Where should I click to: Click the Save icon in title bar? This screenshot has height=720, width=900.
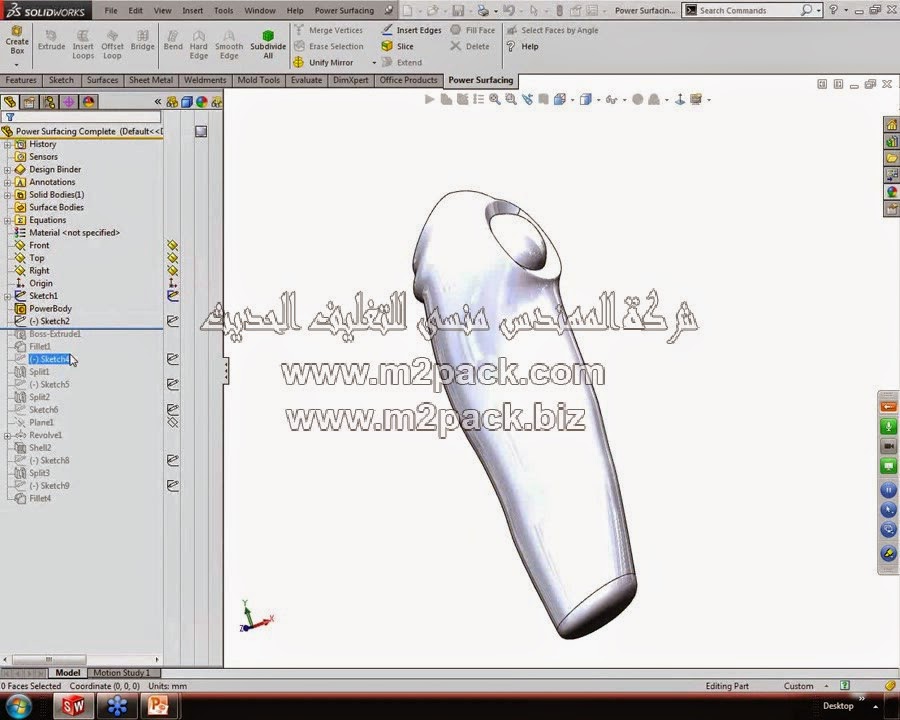click(x=458, y=10)
